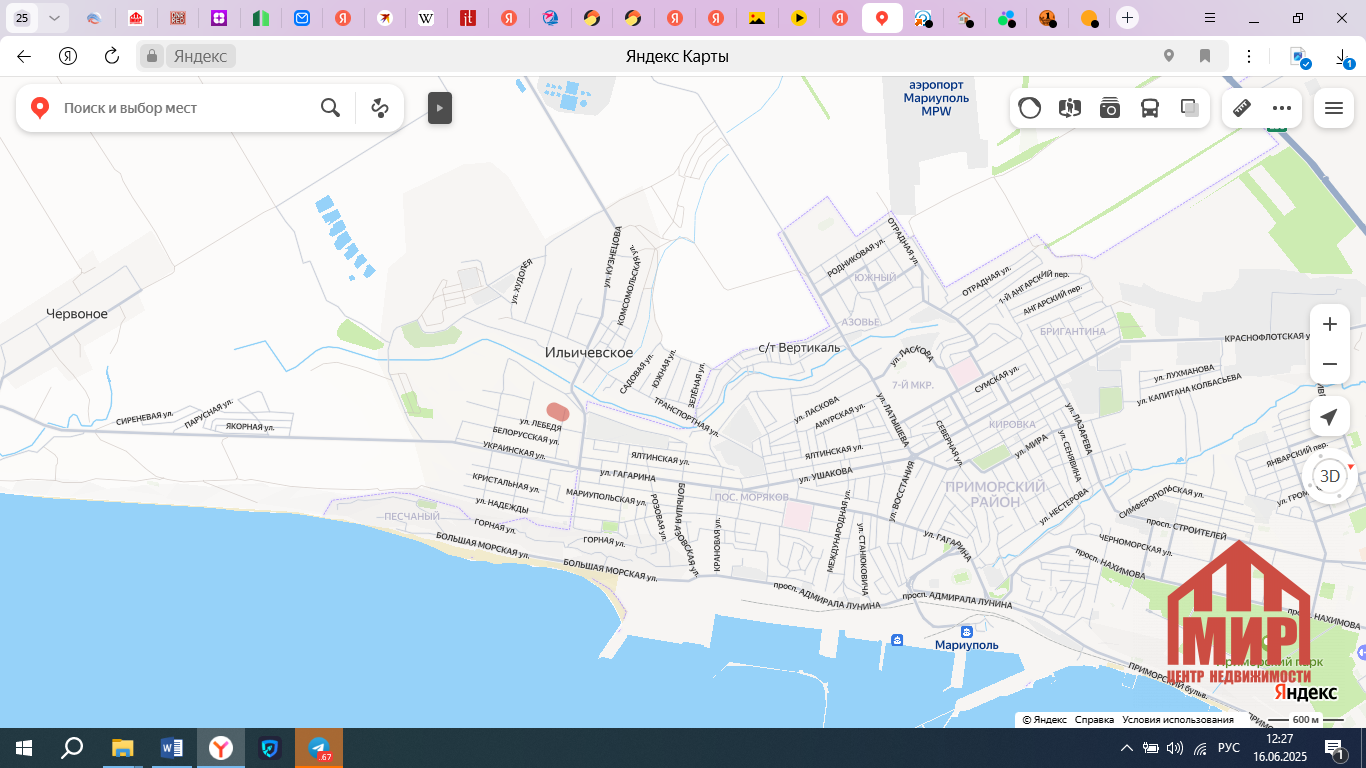Open the Условия использования link
Screen dimensions: 1366x768
pos(1178,720)
